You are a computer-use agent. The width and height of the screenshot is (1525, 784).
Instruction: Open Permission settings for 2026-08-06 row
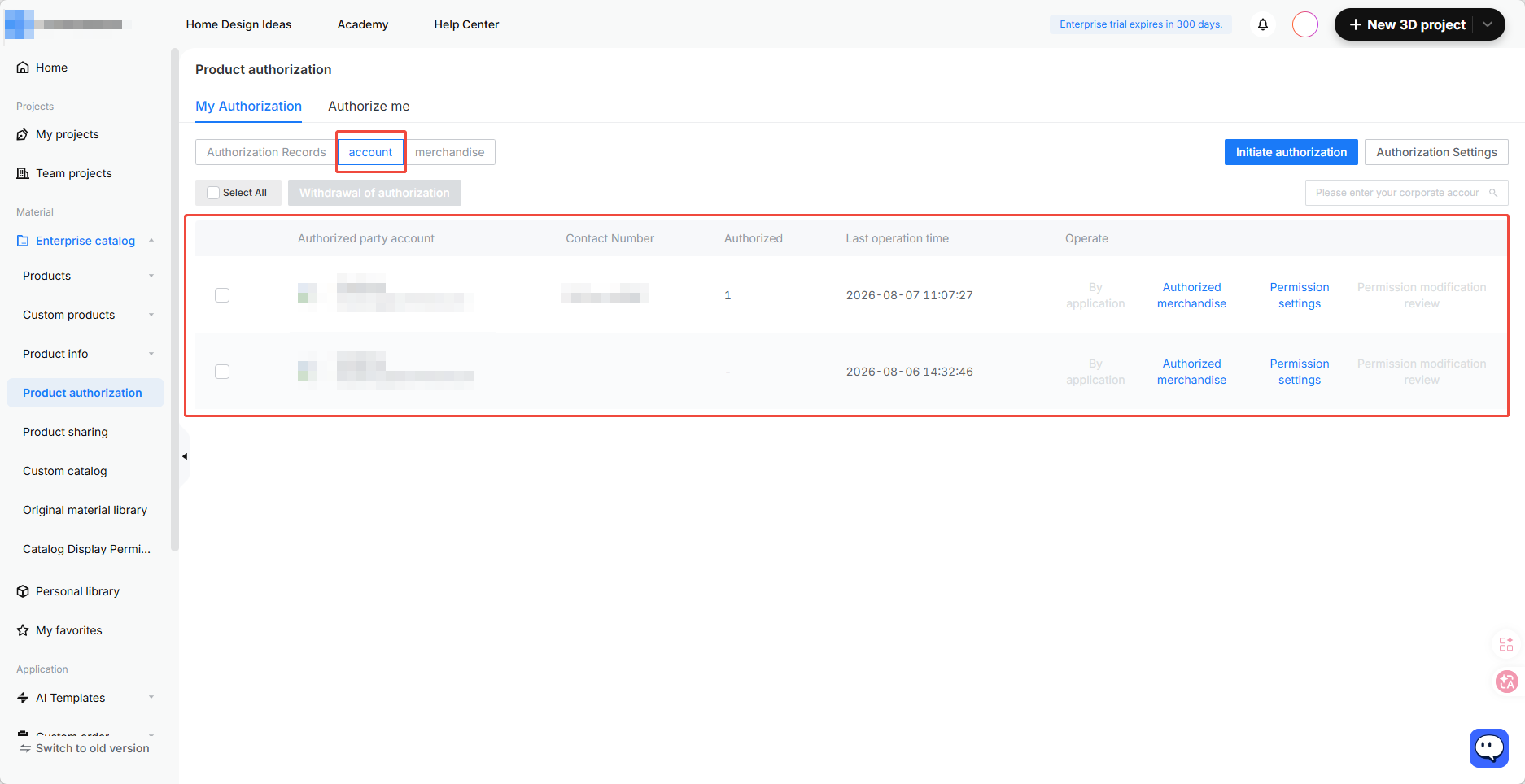1300,372
